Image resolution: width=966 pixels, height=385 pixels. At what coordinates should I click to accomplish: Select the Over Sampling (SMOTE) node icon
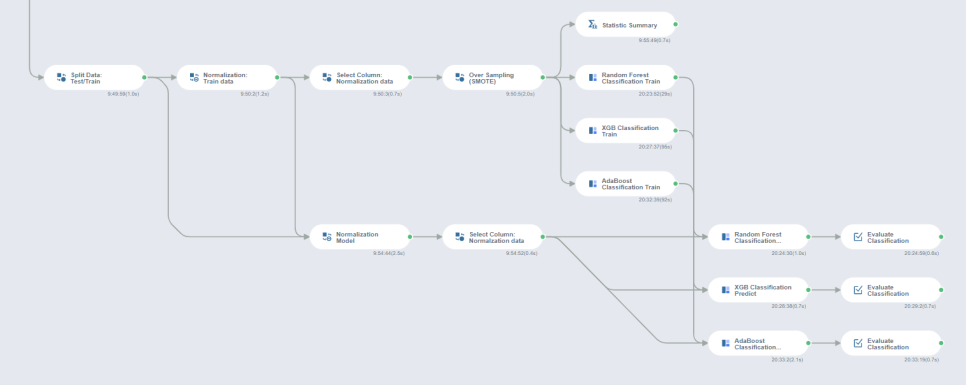[x=460, y=78]
